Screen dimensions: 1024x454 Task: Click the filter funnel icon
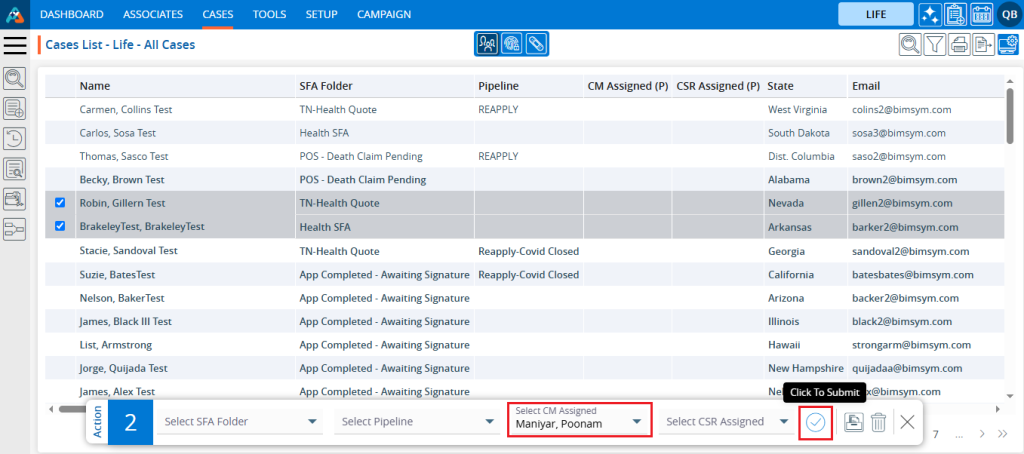pos(935,44)
